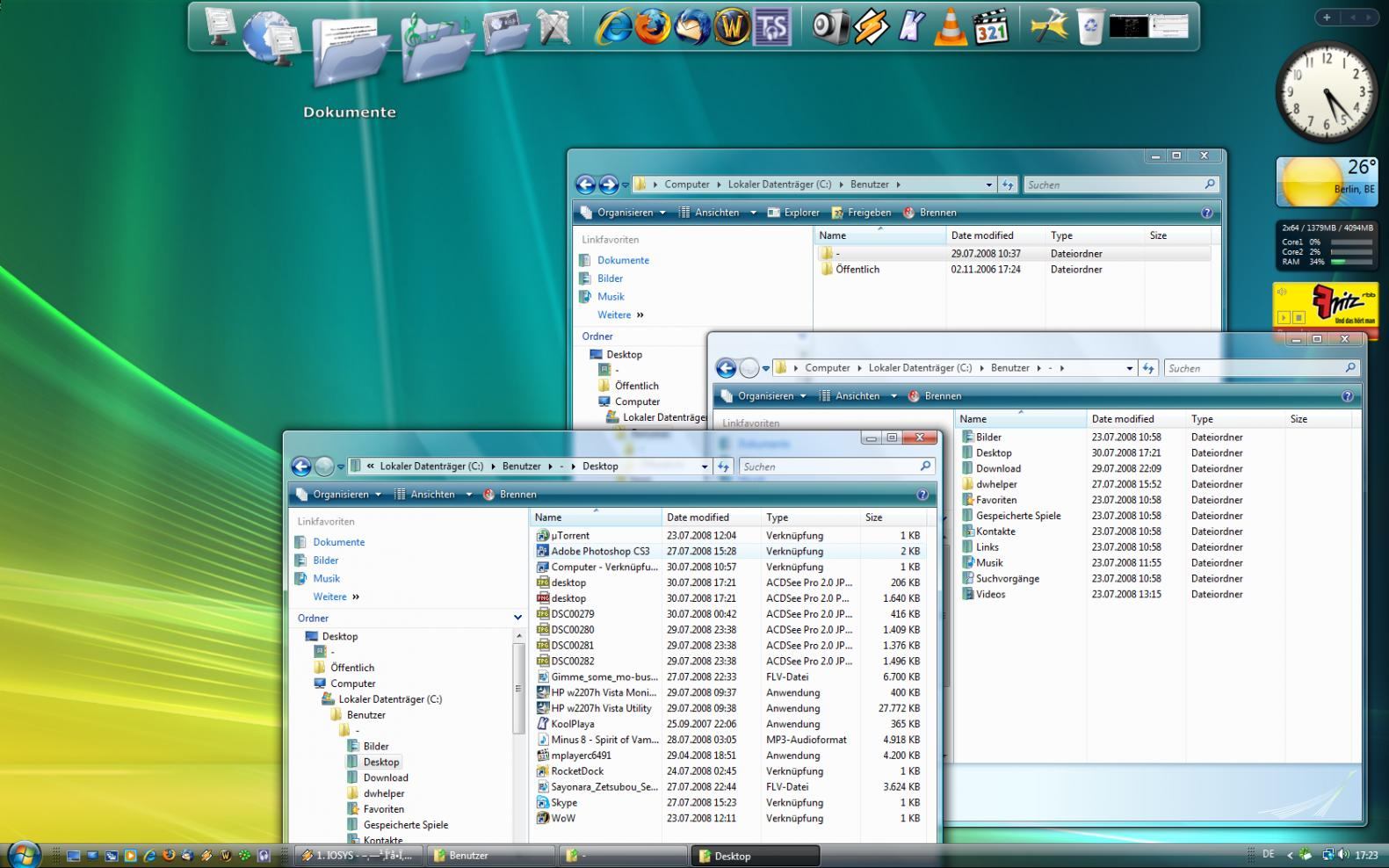Click Back arrow in Desktop window
The height and width of the screenshot is (868, 1389).
[x=301, y=467]
